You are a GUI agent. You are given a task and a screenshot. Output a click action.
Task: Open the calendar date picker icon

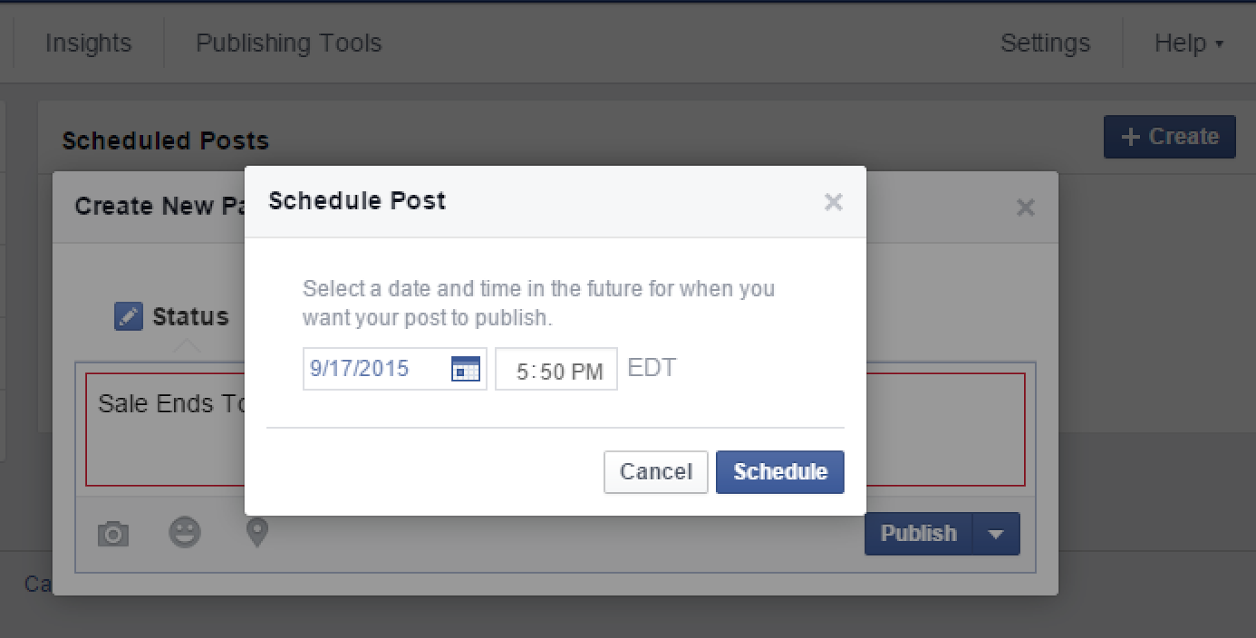tap(466, 369)
